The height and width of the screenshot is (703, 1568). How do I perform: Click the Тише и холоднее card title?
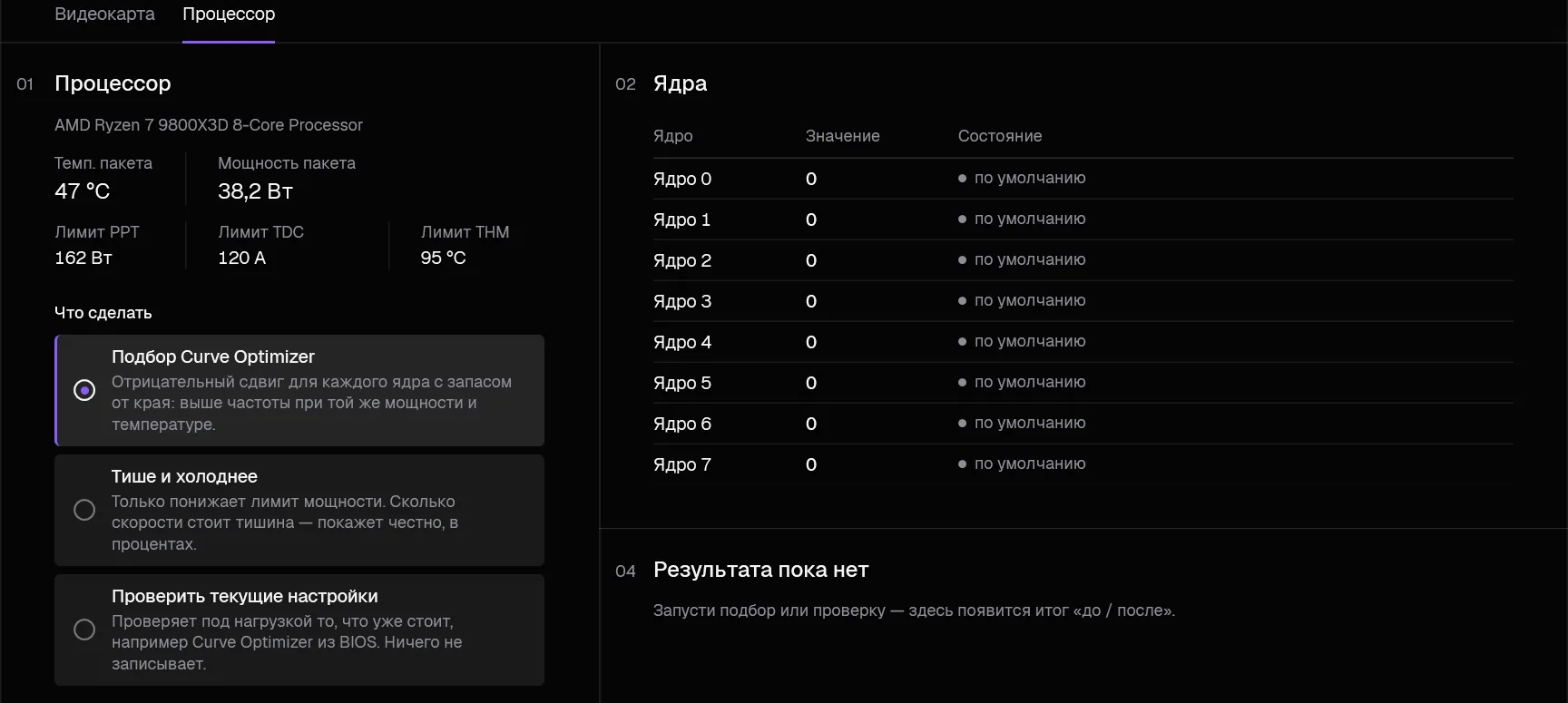184,476
